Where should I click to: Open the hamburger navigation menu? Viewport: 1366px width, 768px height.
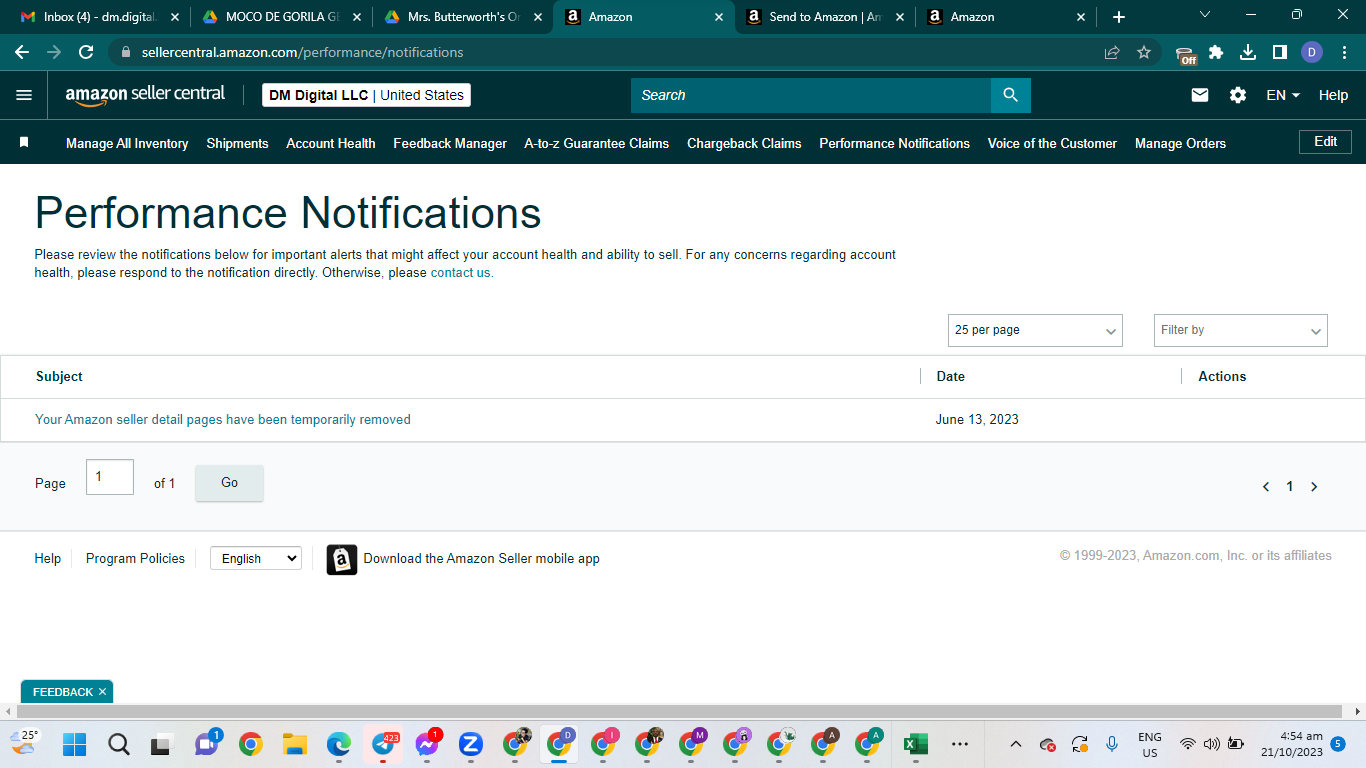(24, 95)
